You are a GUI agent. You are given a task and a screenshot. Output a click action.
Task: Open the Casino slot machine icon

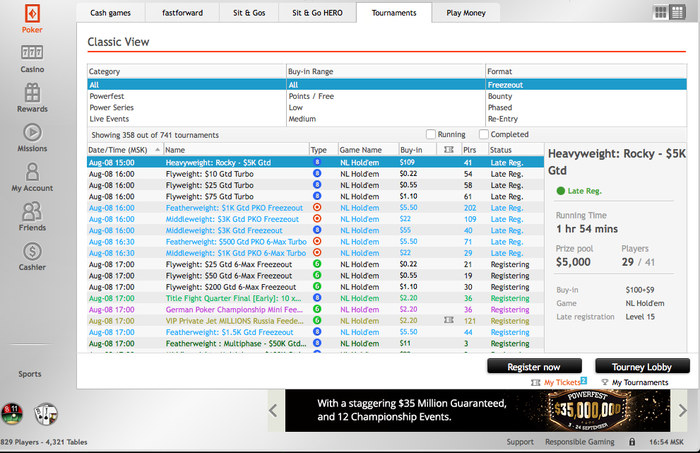click(32, 53)
